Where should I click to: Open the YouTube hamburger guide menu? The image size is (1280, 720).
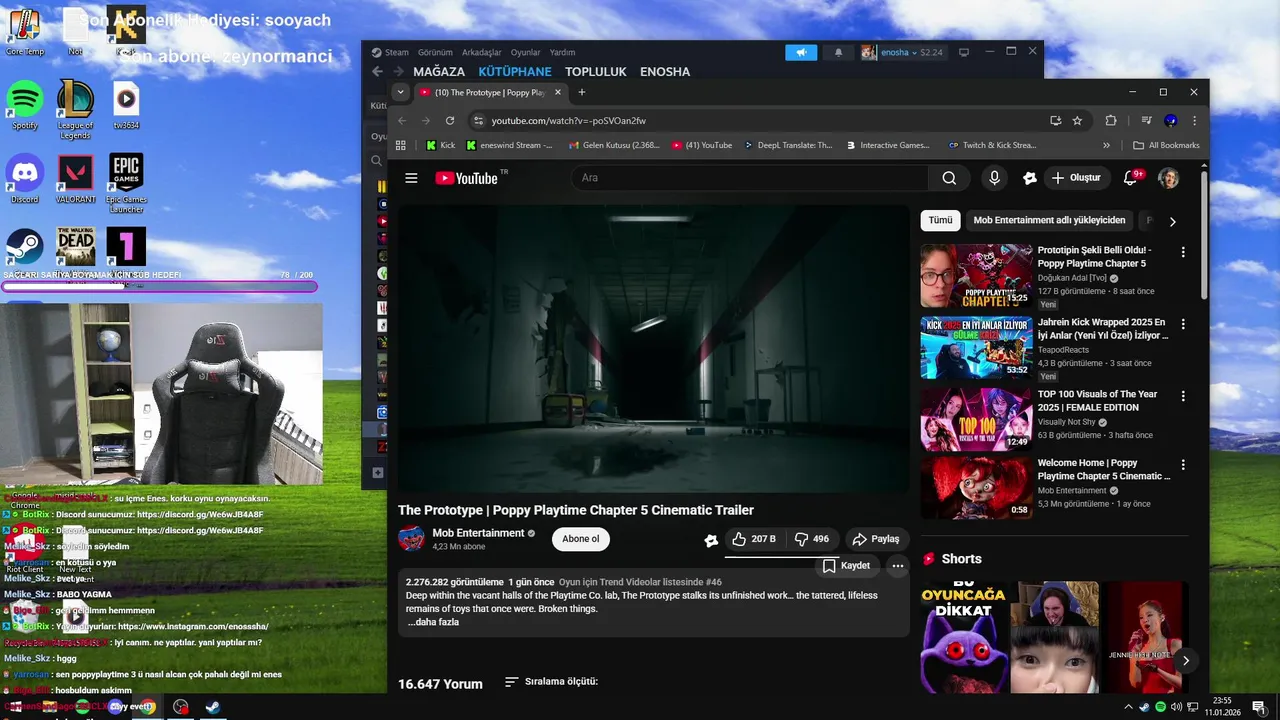pyautogui.click(x=411, y=178)
